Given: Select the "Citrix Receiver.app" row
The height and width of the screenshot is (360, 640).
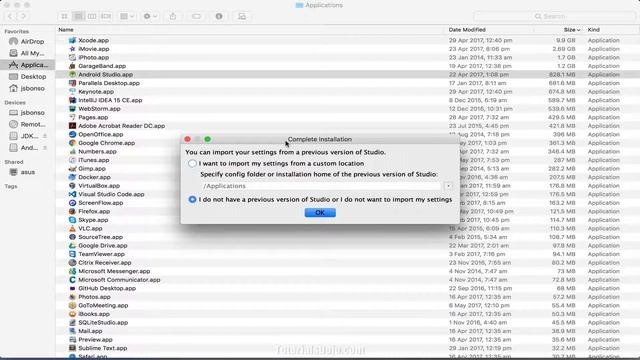Looking at the screenshot, I should (348, 263).
